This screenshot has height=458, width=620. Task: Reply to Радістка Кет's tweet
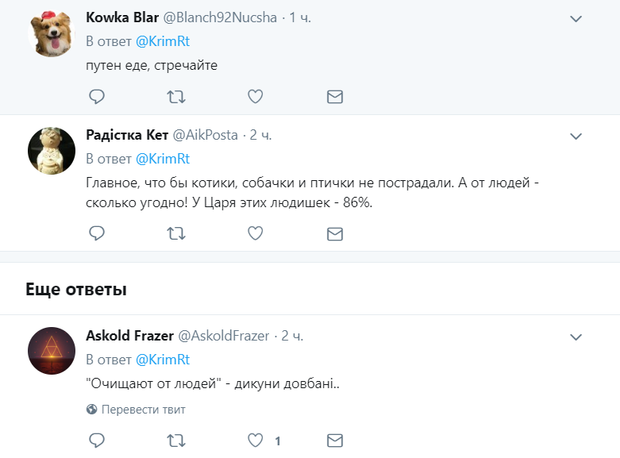click(97, 233)
